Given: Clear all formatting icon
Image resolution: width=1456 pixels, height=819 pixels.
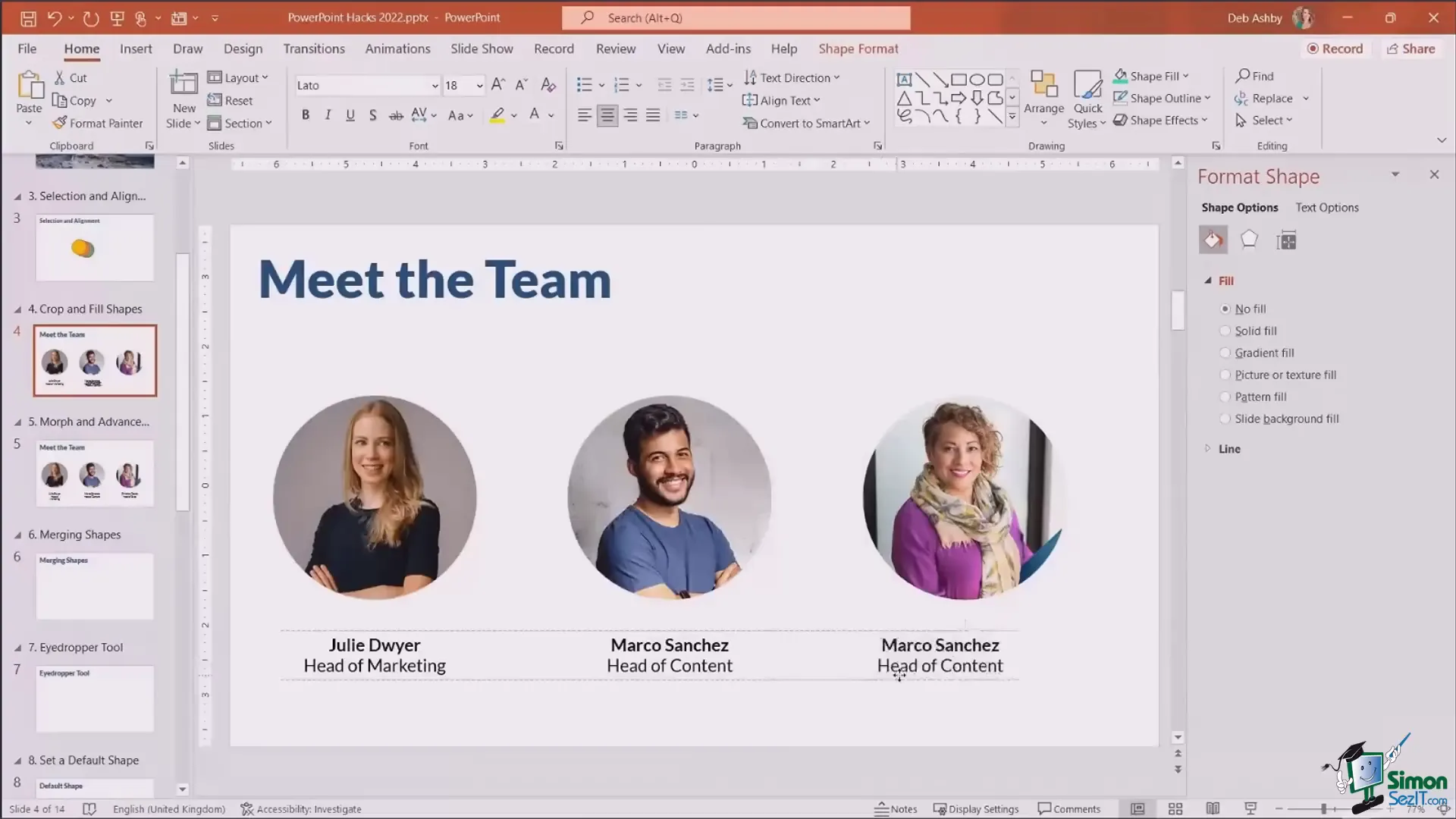Looking at the screenshot, I should click(x=548, y=85).
